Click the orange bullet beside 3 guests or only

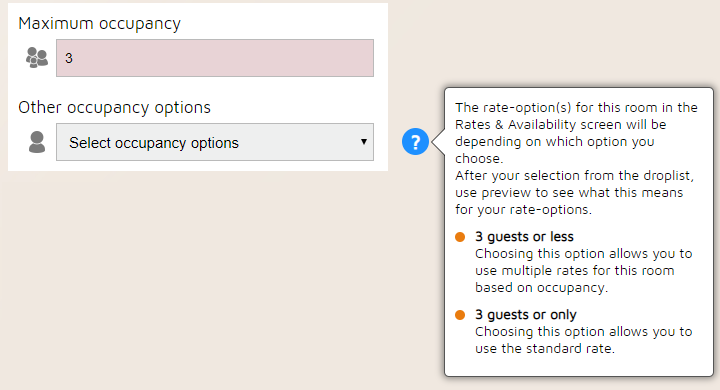pos(460,315)
